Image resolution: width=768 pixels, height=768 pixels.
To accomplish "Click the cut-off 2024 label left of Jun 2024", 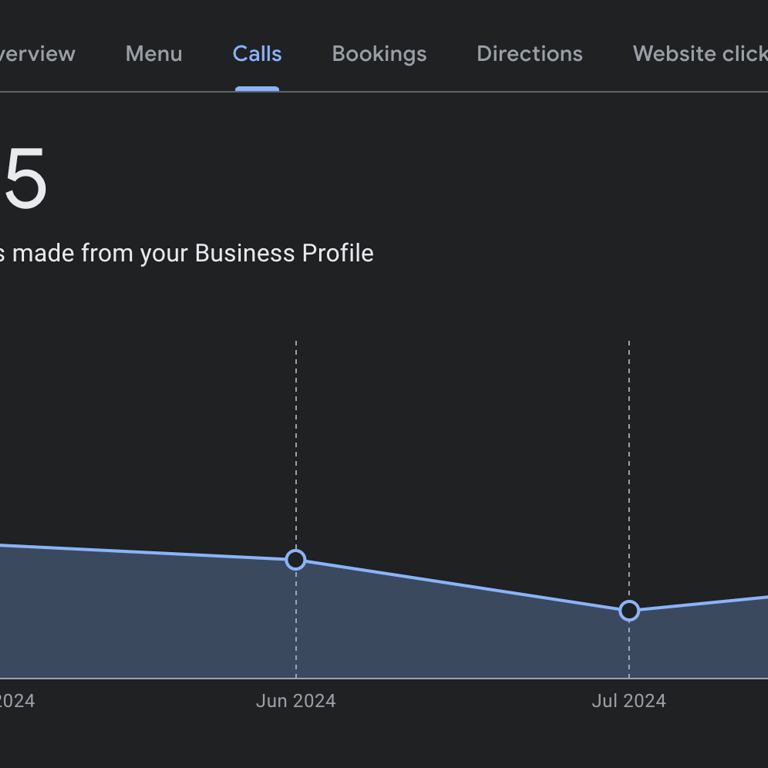I will pos(16,701).
